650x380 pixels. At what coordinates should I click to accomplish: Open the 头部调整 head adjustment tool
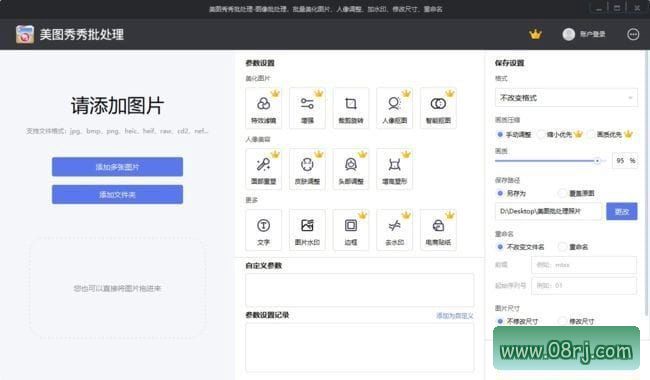351,169
